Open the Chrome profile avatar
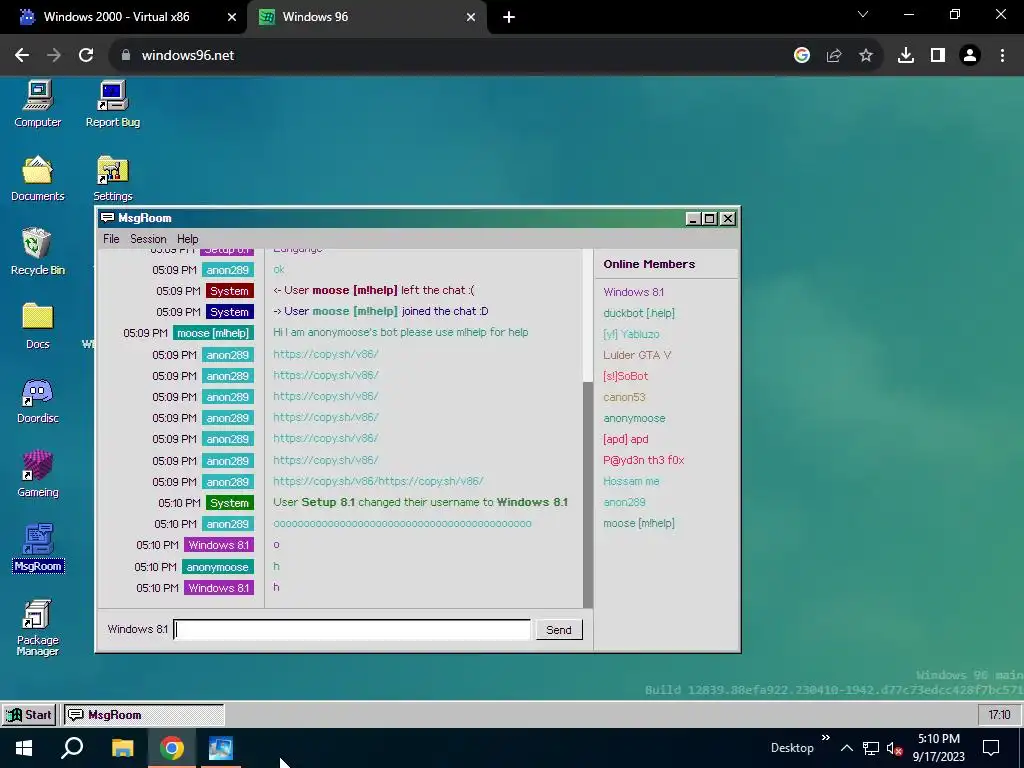The image size is (1024, 768). tap(970, 56)
